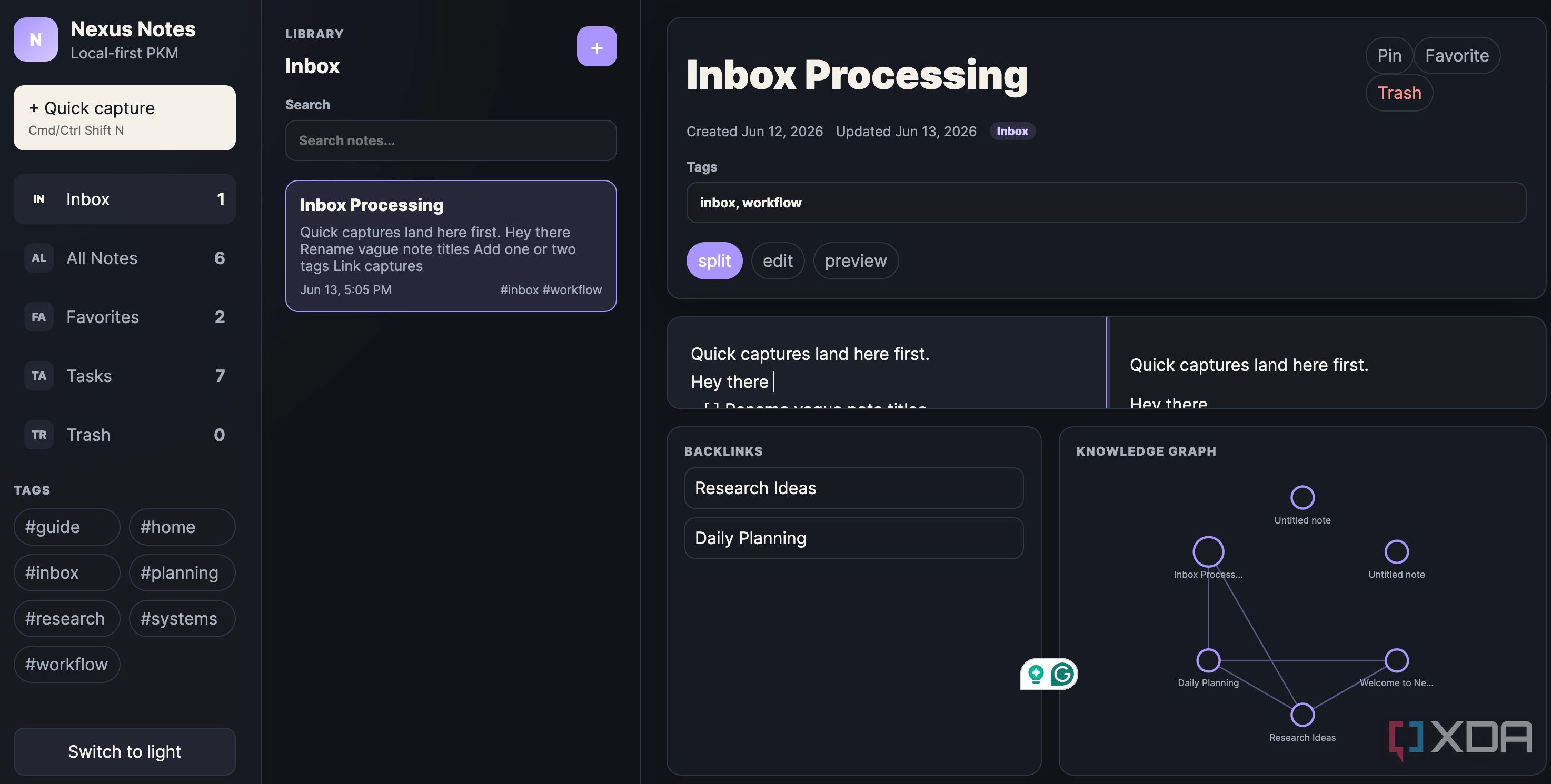Select the Welcome to Ne... graph node
The image size is (1551, 784).
(1396, 660)
